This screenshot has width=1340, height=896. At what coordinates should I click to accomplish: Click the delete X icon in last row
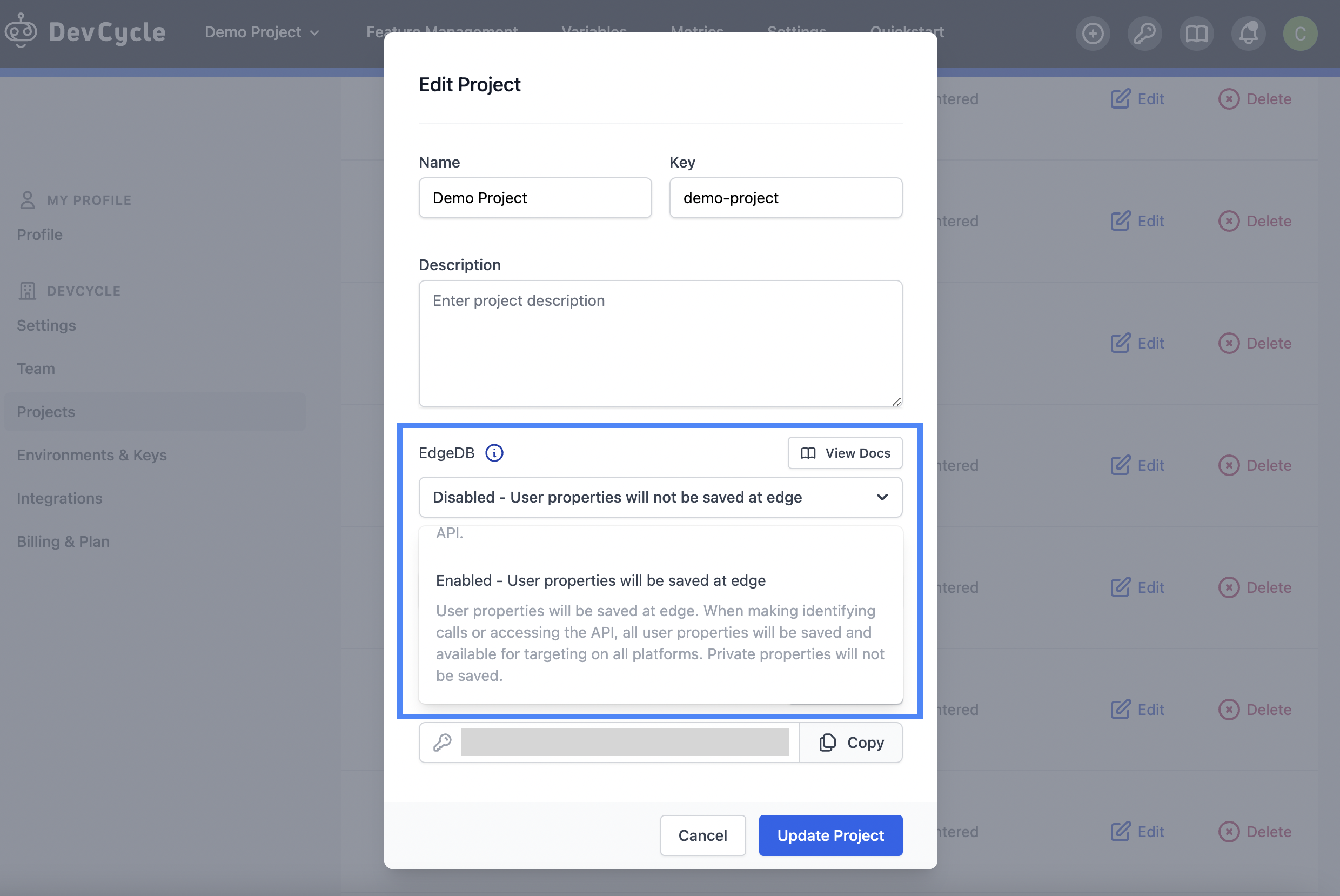click(x=1229, y=832)
